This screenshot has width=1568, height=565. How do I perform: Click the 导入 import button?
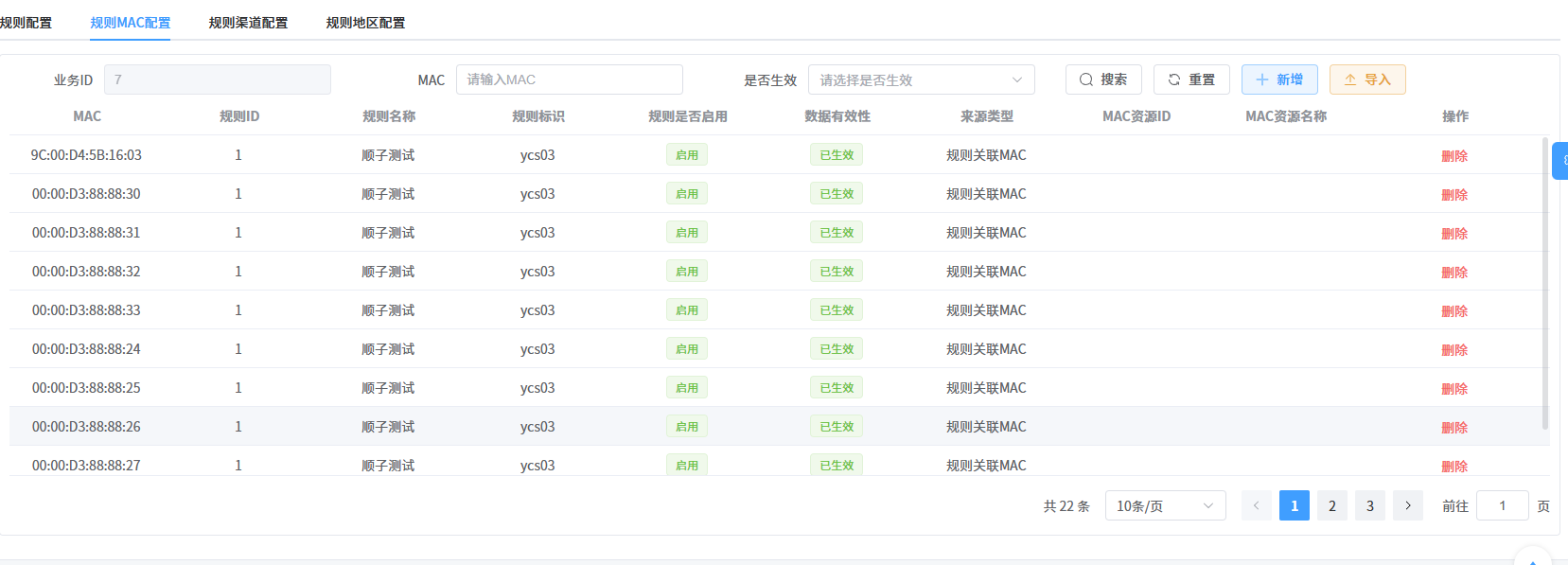(x=1367, y=79)
